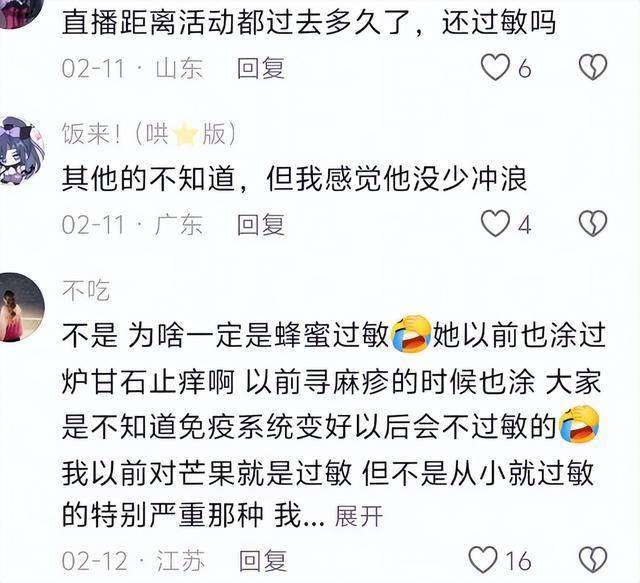Tap the like count 6
Image resolution: width=640 pixels, height=583 pixels.
tap(525, 68)
